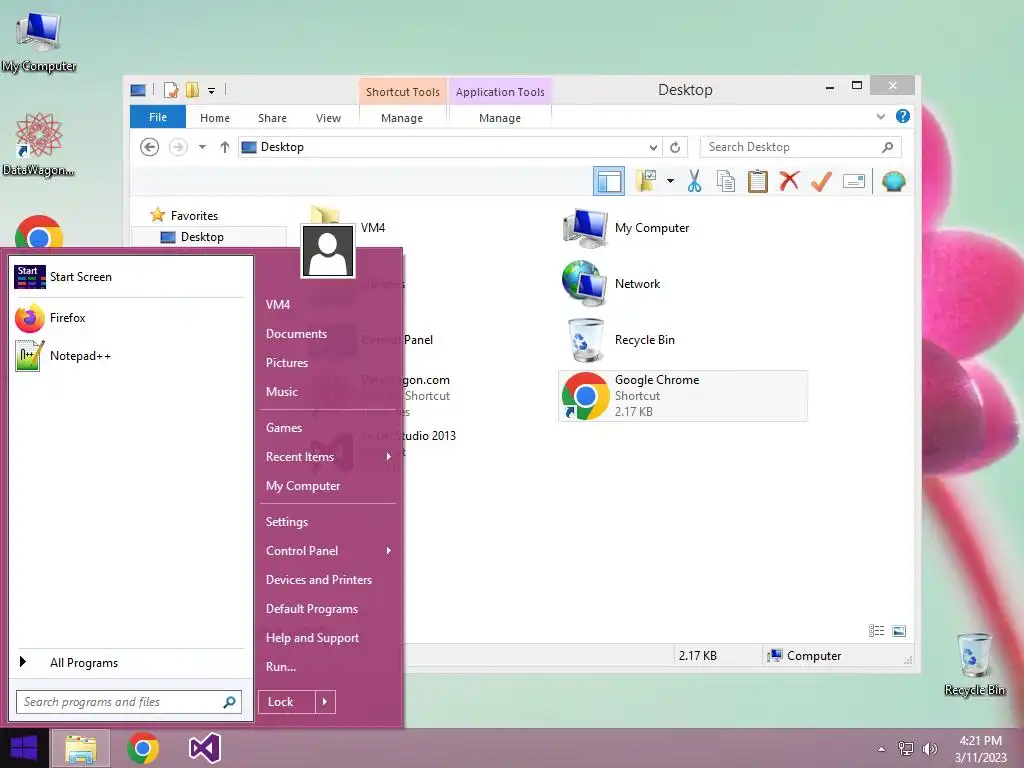
Task: Expand All Programs in Start menu
Action: [x=131, y=662]
